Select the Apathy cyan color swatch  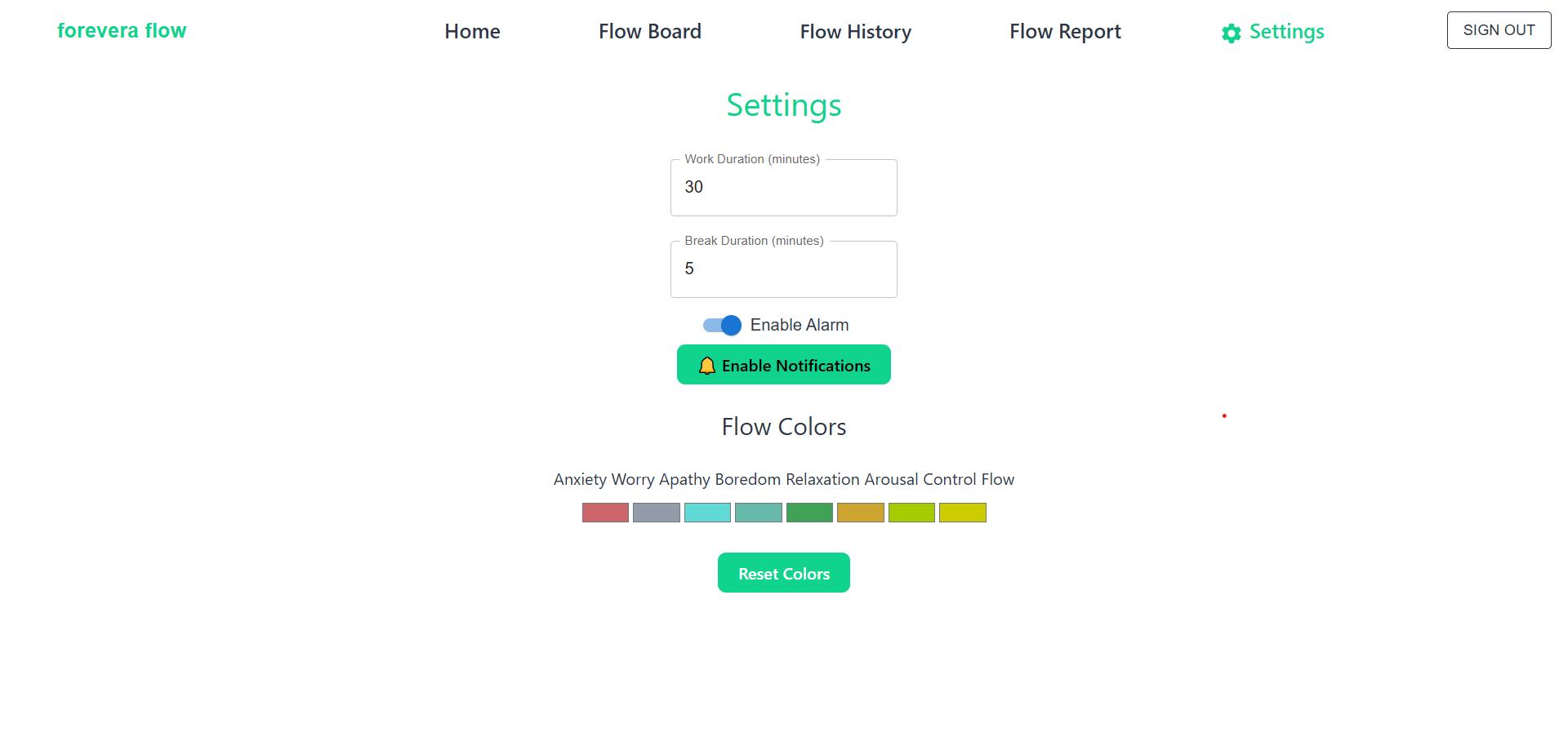click(x=707, y=512)
